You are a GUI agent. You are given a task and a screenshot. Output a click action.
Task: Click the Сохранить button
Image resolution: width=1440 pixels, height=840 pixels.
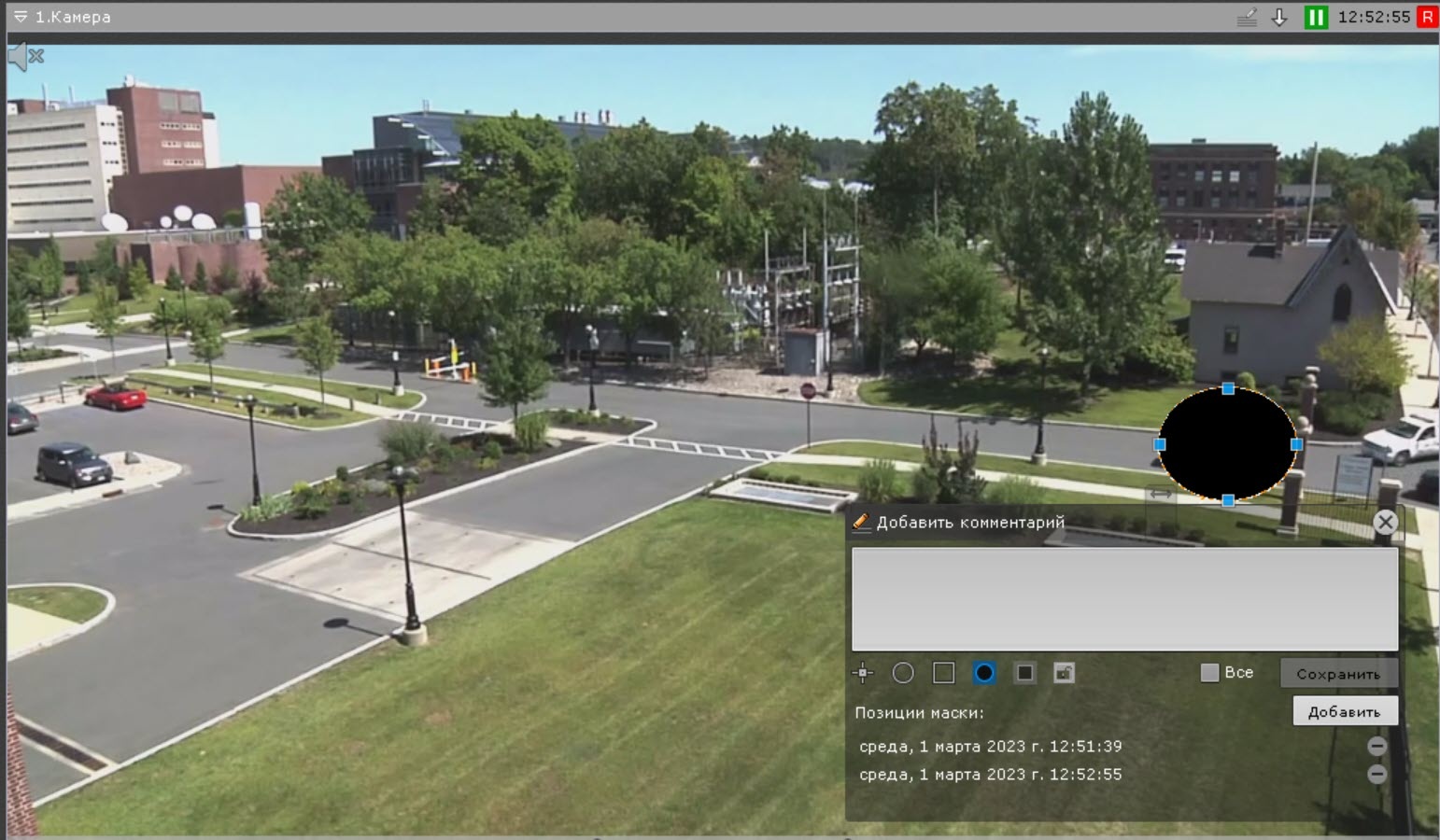(x=1338, y=674)
